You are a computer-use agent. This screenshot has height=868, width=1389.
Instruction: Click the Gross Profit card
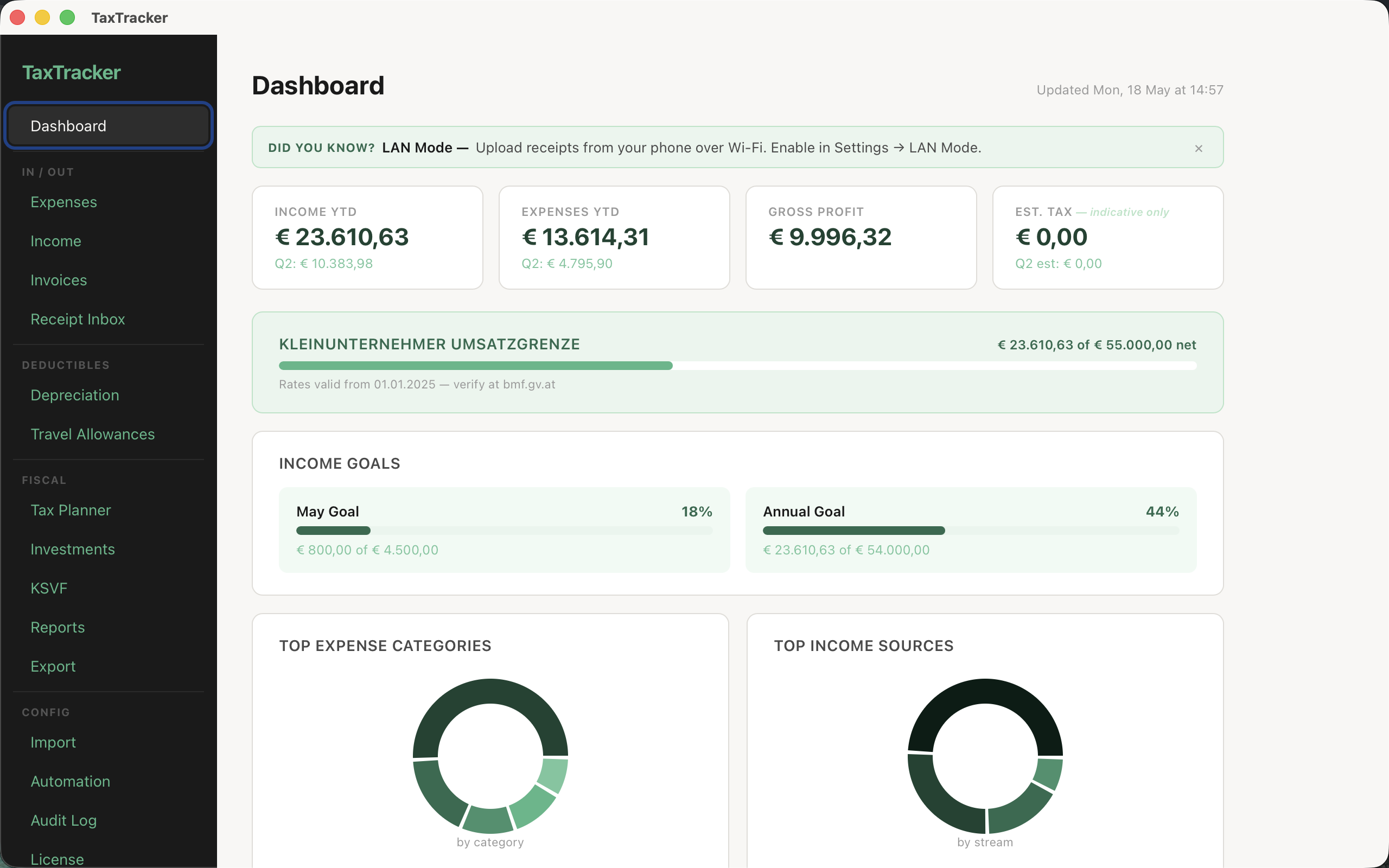[861, 238]
